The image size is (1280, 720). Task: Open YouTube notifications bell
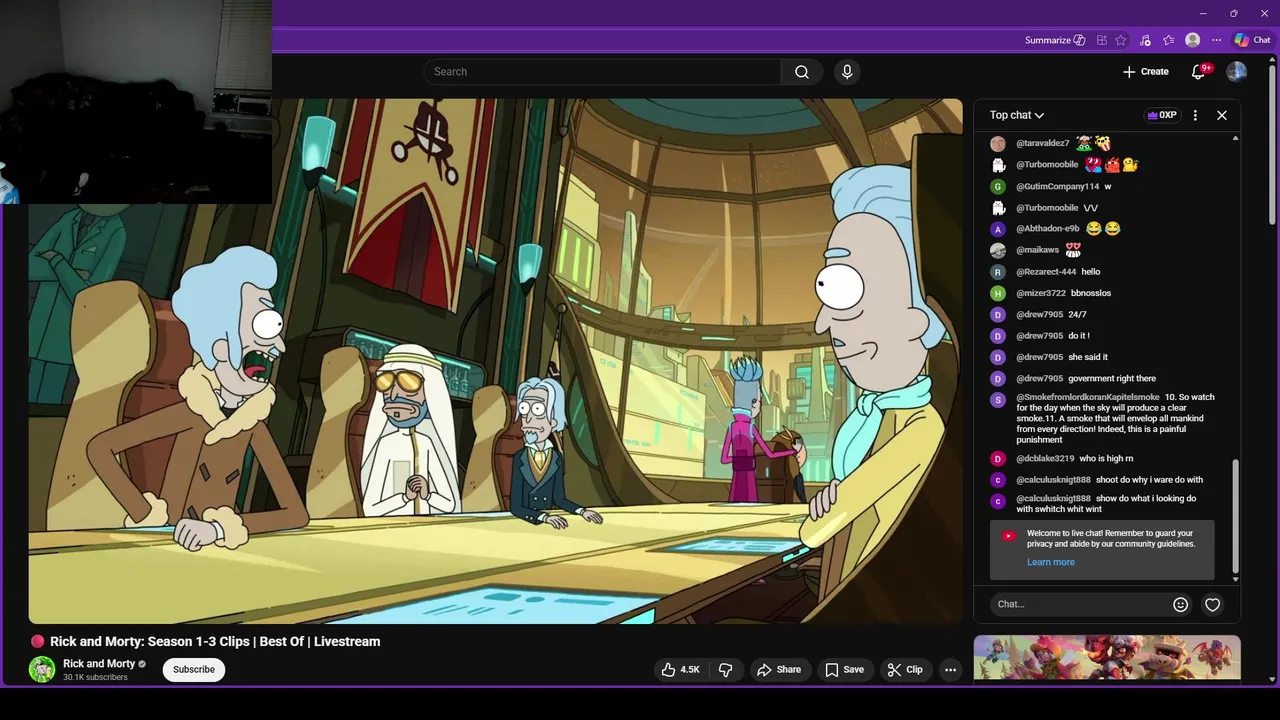click(x=1199, y=72)
